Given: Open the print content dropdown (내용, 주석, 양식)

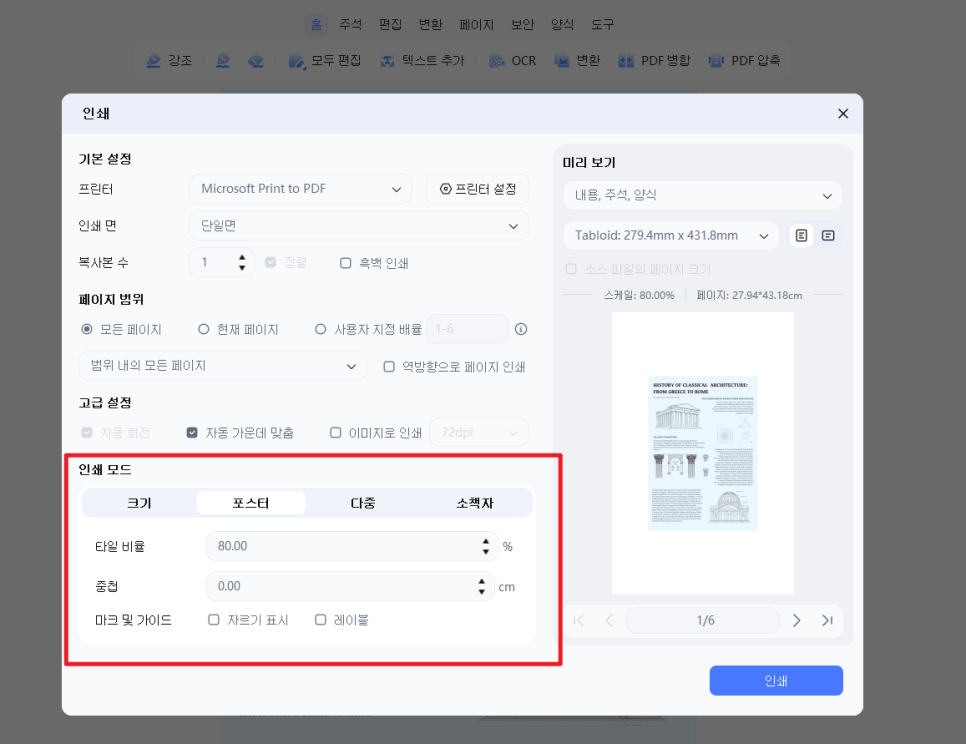Looking at the screenshot, I should pyautogui.click(x=703, y=196).
